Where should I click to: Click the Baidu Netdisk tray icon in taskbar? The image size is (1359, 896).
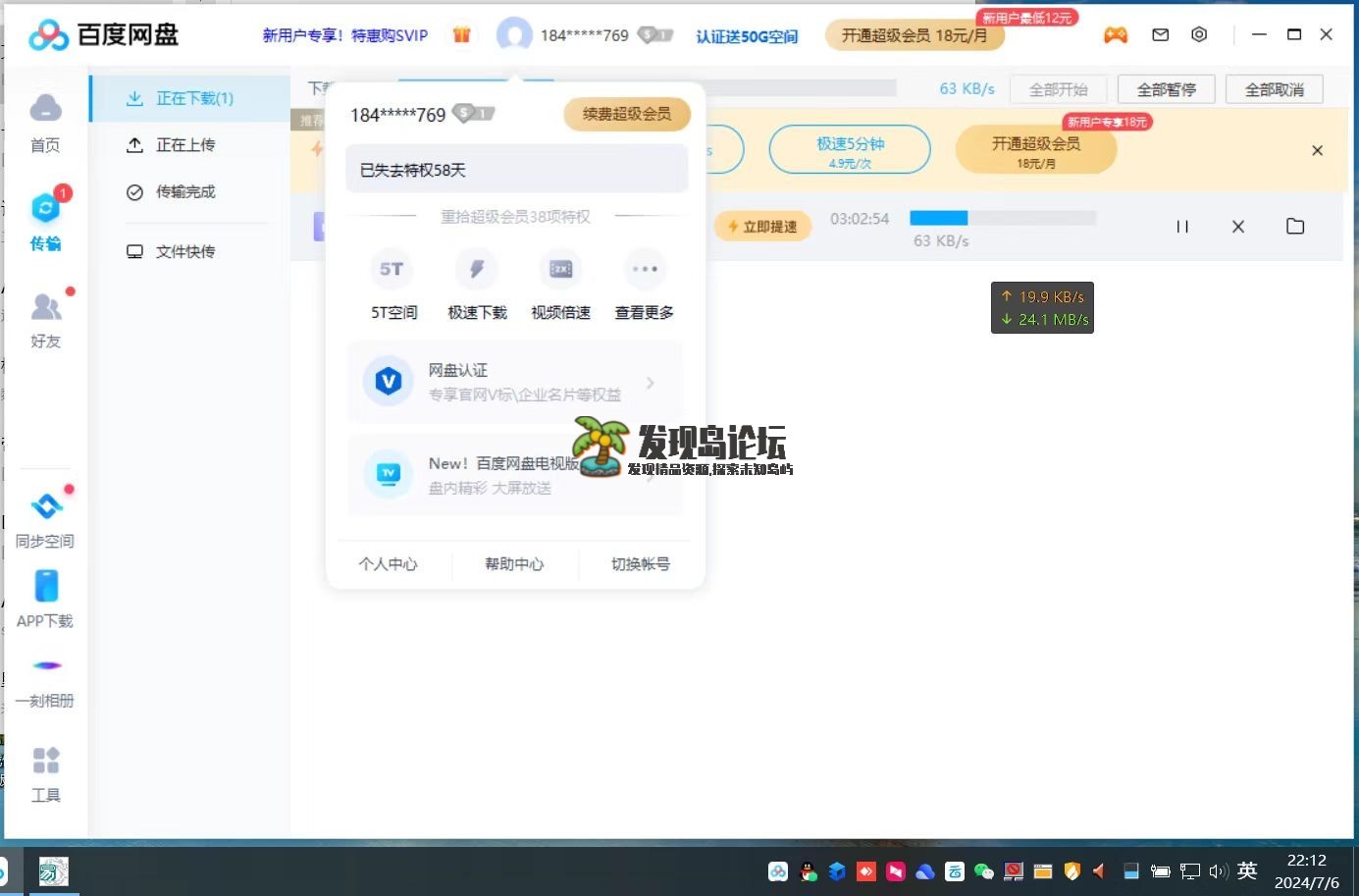click(x=778, y=871)
